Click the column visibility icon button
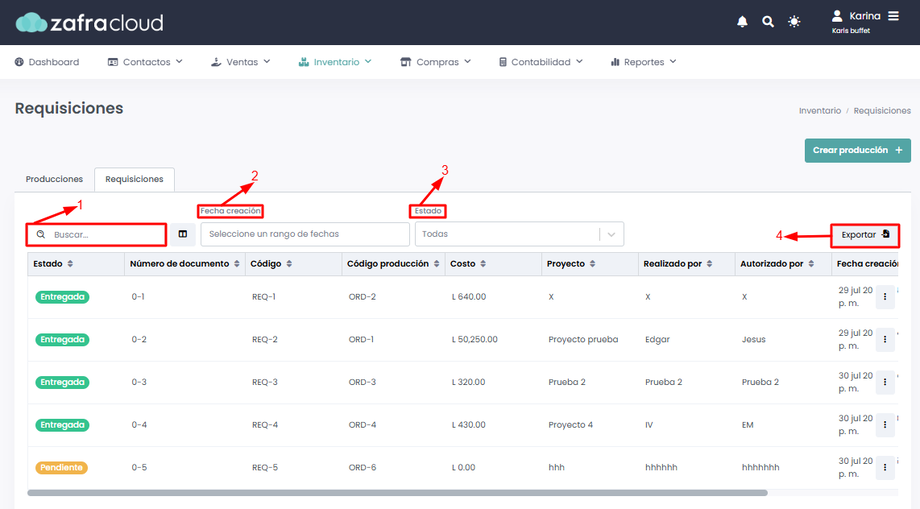This screenshot has width=920, height=509. pyautogui.click(x=182, y=234)
